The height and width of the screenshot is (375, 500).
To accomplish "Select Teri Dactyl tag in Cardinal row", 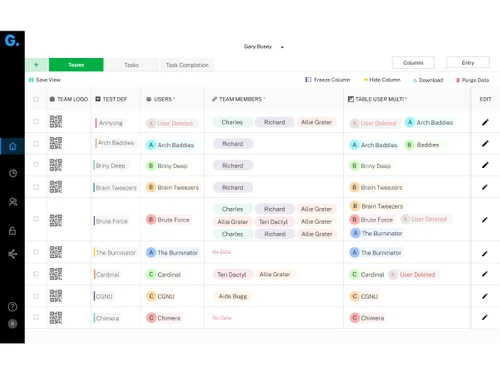I will click(232, 275).
